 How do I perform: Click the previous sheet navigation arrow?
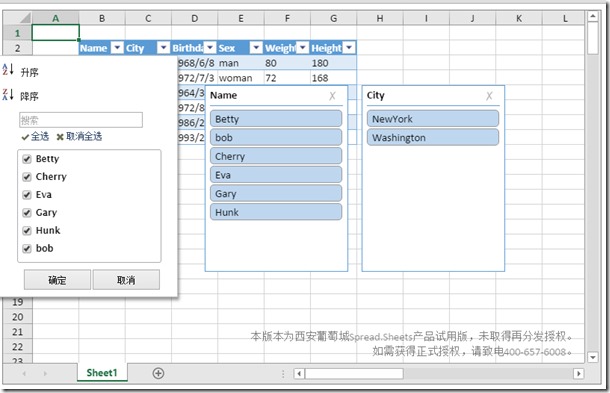coord(24,374)
